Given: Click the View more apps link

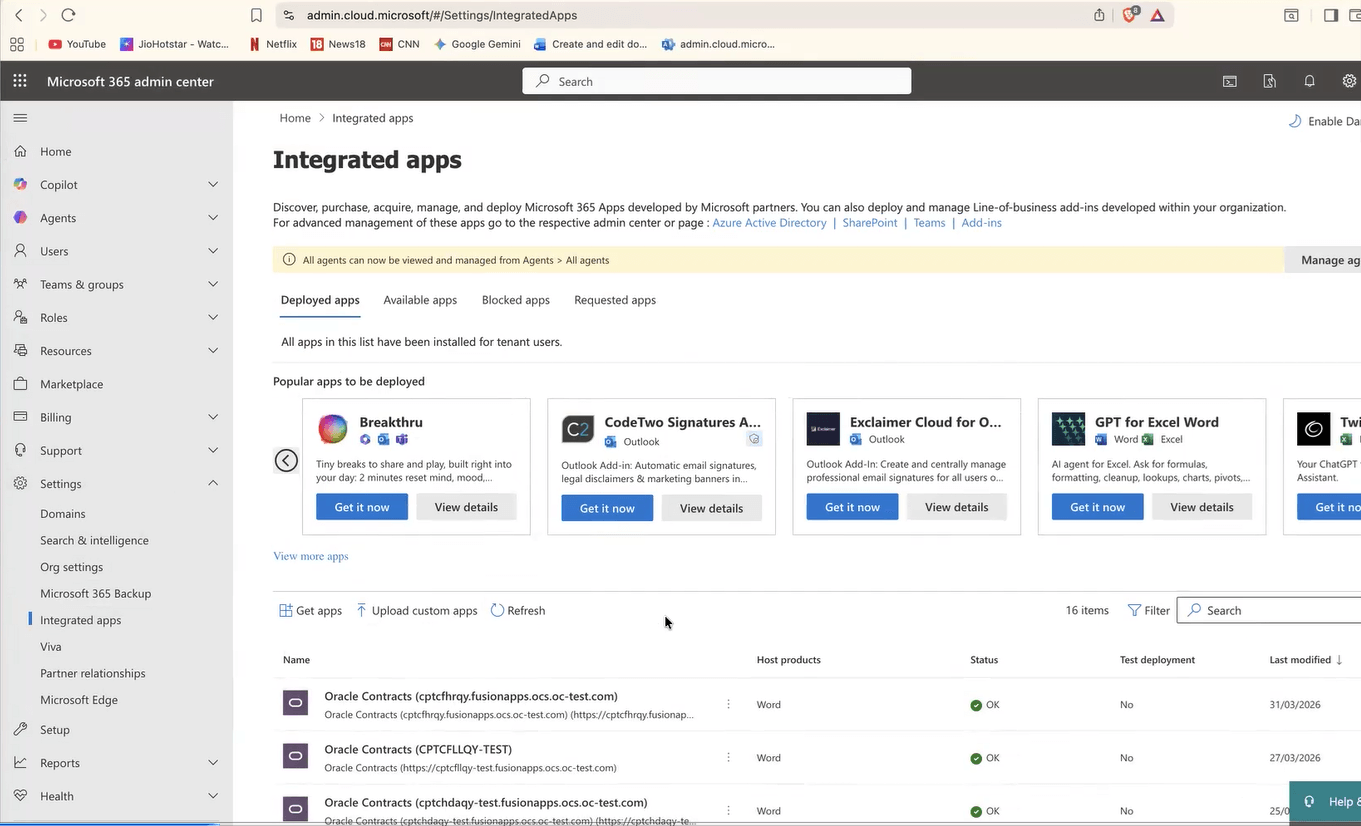Looking at the screenshot, I should (310, 555).
